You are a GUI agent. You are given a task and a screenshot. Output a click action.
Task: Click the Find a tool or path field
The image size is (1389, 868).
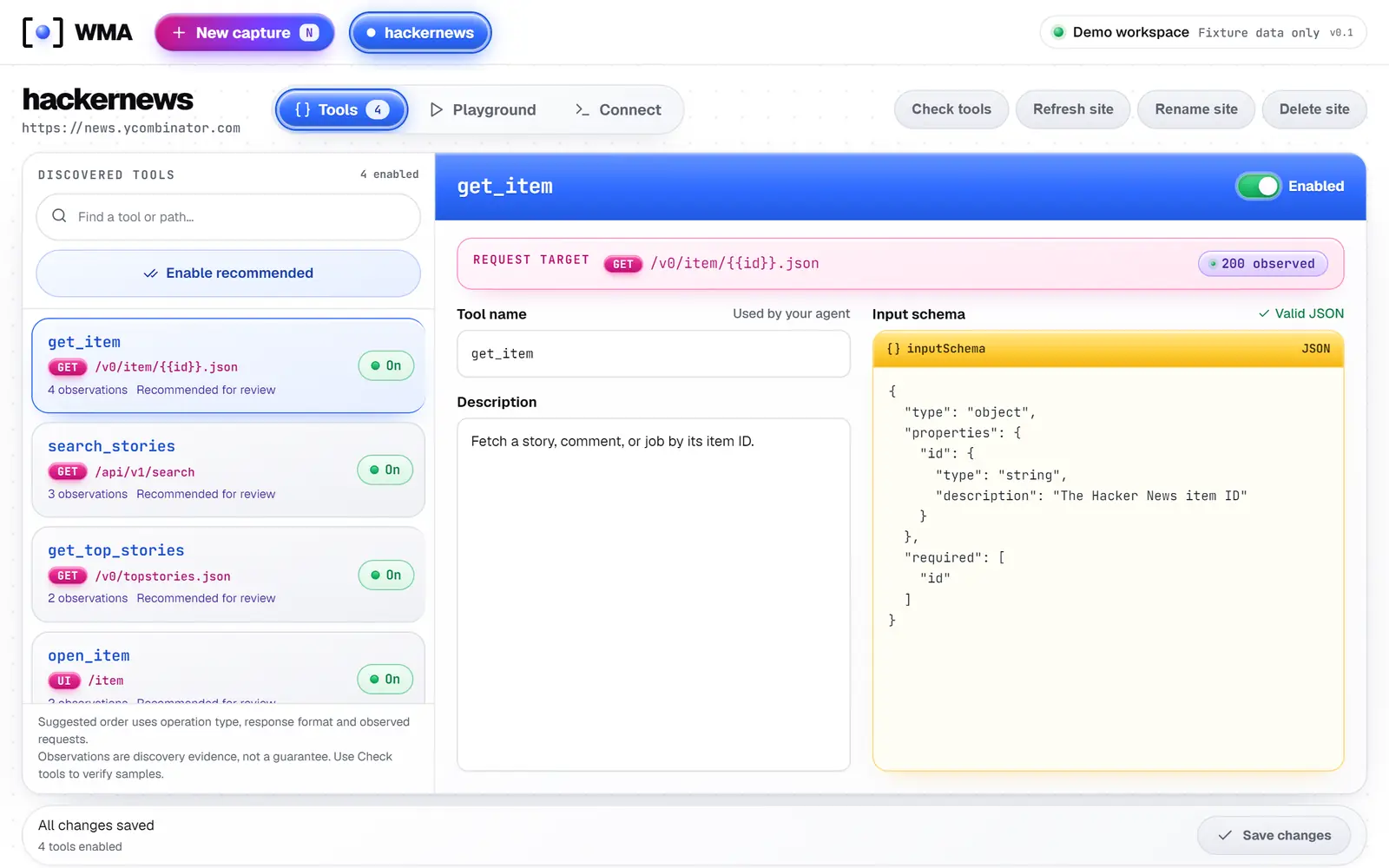pyautogui.click(x=228, y=216)
